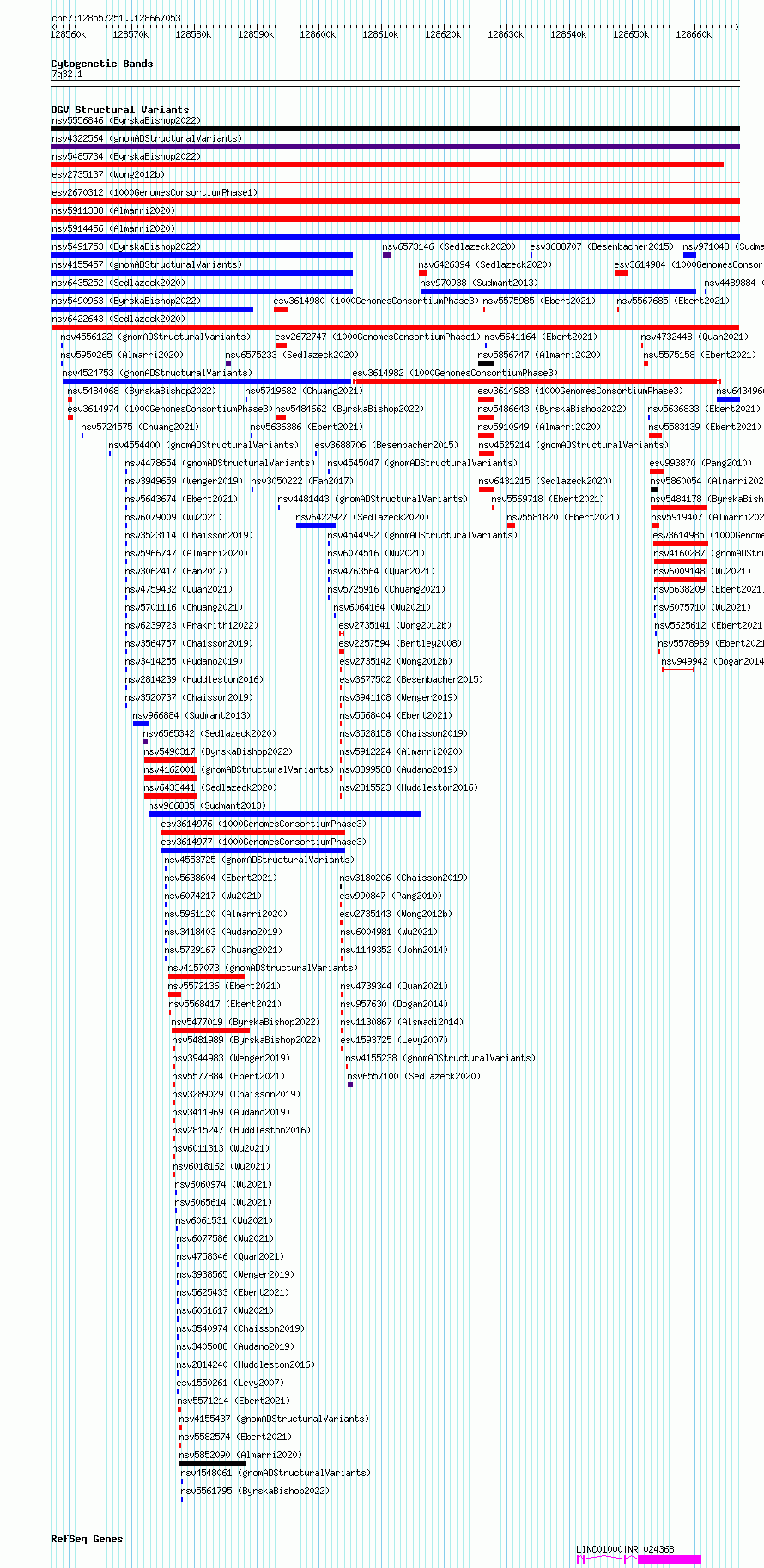
Task: Click blue bar under nsv6422927 (Sedlazeck2020)
Action: pos(316,526)
